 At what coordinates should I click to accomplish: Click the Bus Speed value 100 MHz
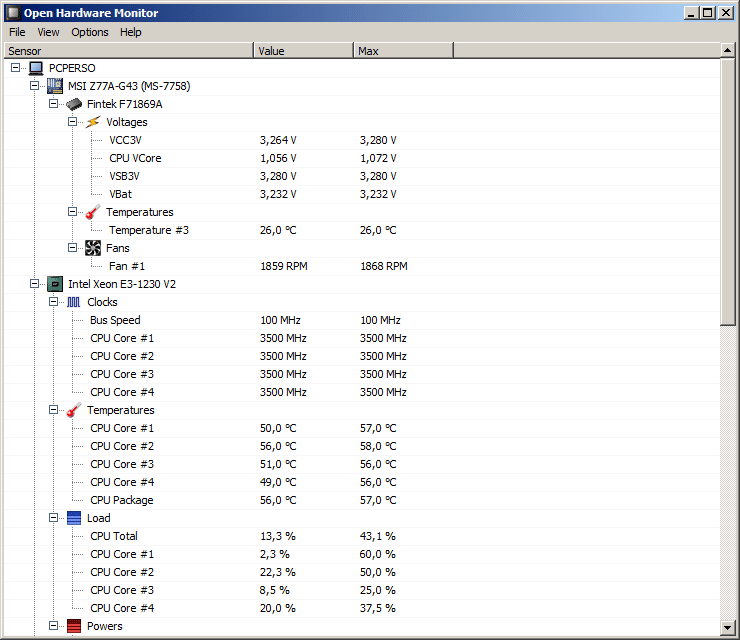click(x=280, y=320)
